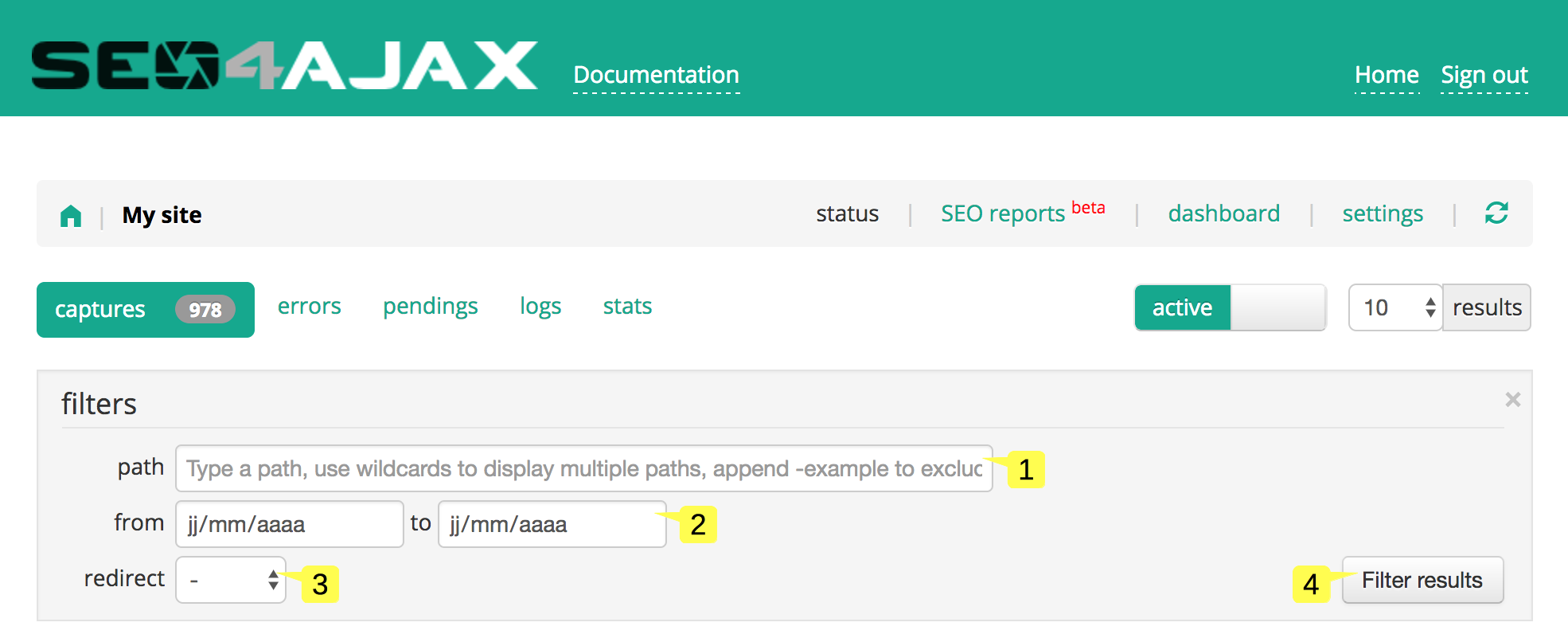
Task: Open the stats tab
Action: point(627,306)
